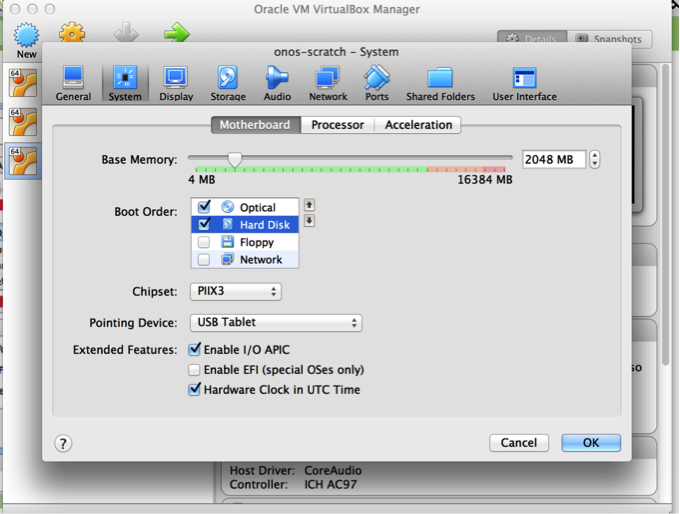Open the Audio settings section
680x514 pixels.
(x=277, y=83)
